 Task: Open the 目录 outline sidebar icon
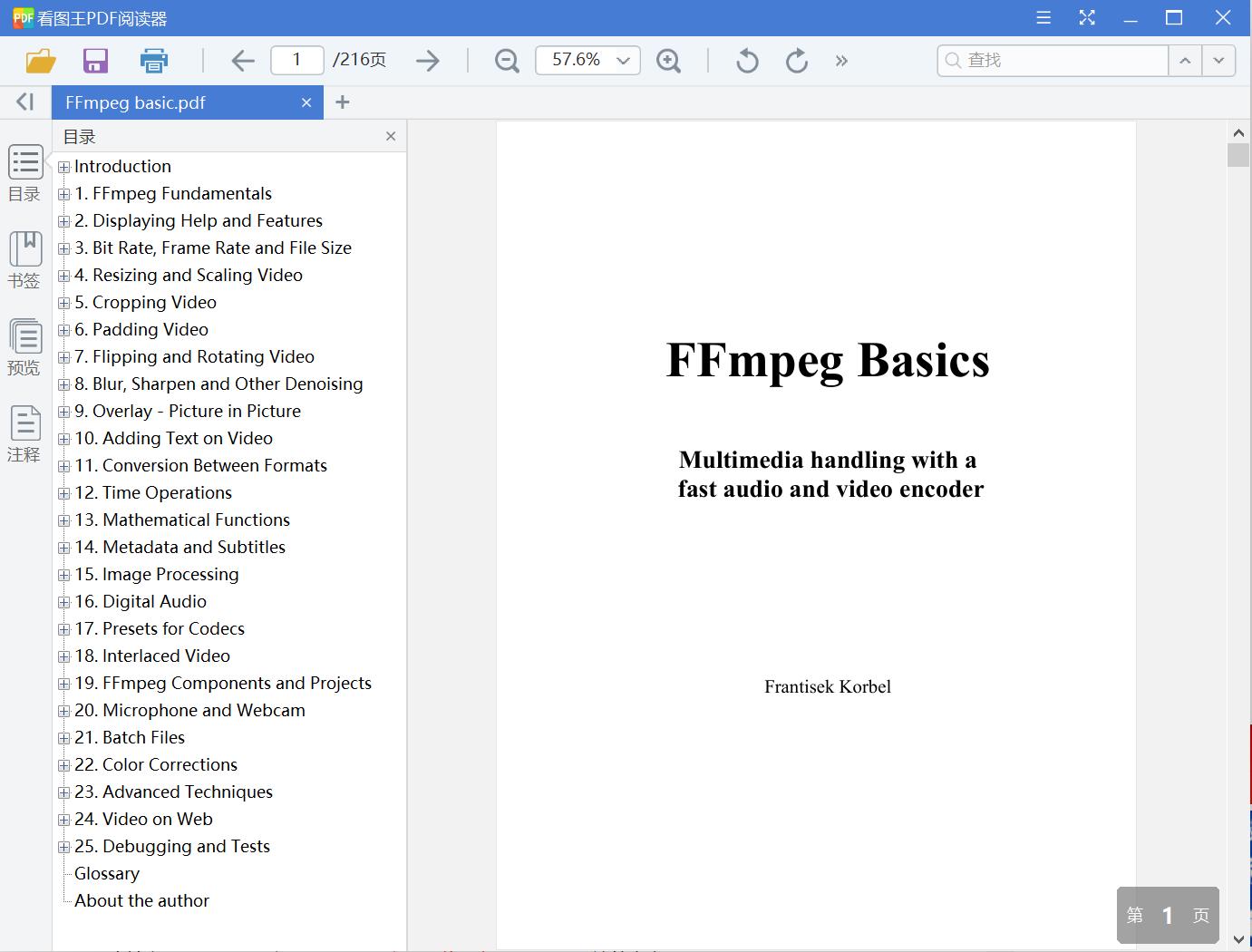25,173
